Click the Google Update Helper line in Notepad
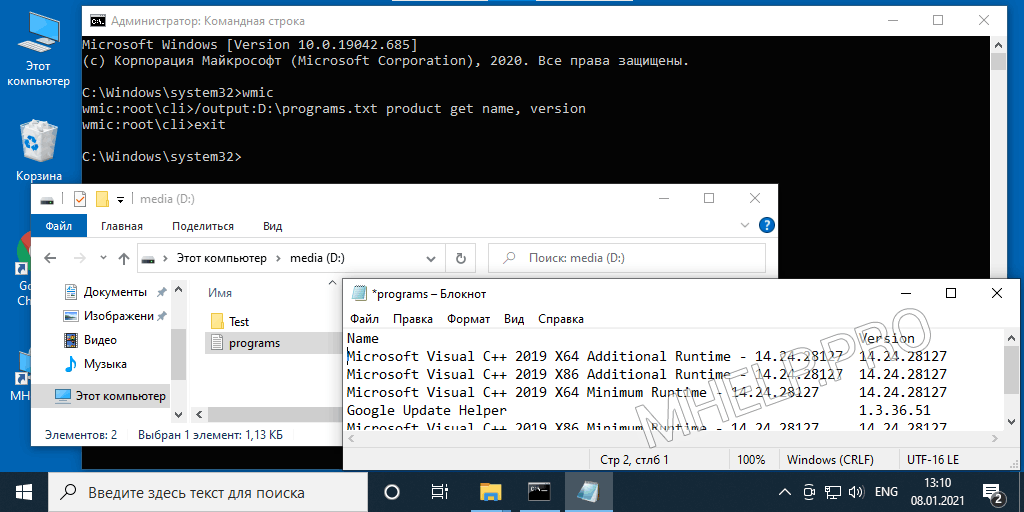The width and height of the screenshot is (1024, 512). [x=426, y=410]
